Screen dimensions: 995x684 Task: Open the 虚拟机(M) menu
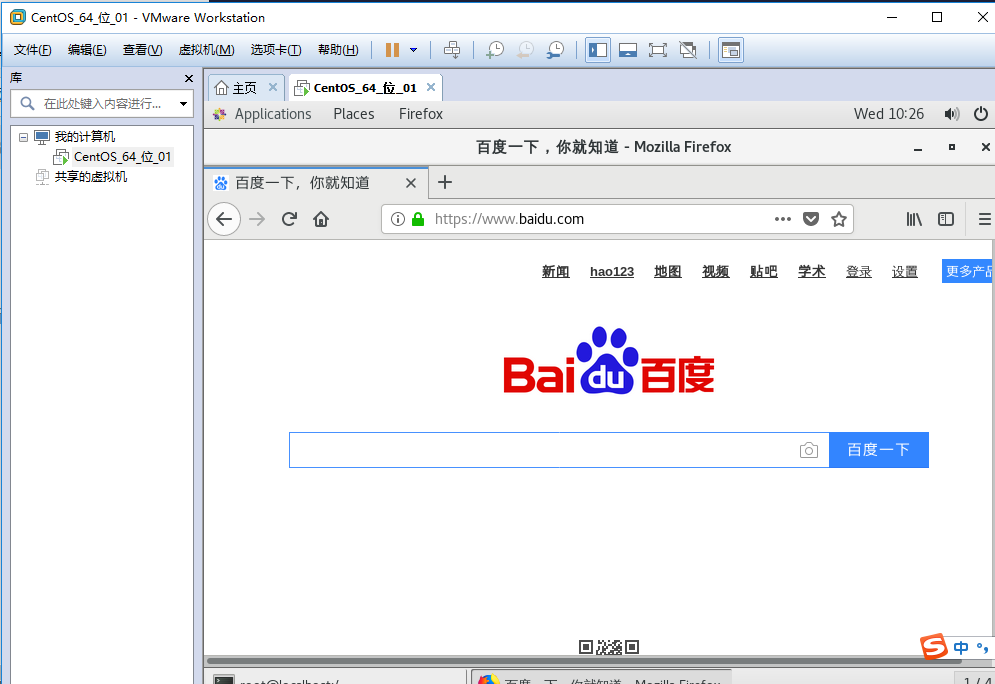point(206,49)
